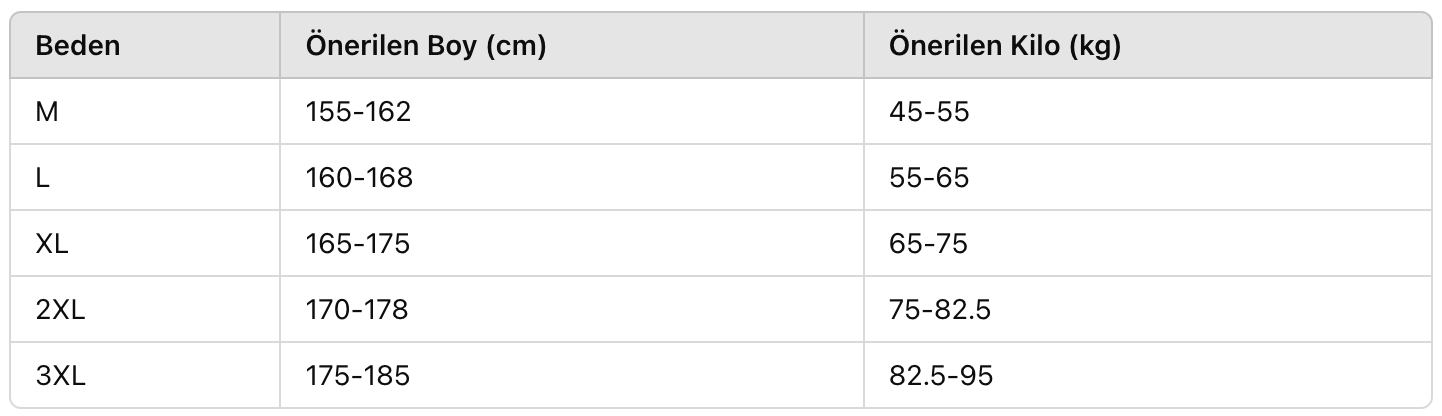The image size is (1442, 416).
Task: Select the M size cell
Action: tap(145, 111)
